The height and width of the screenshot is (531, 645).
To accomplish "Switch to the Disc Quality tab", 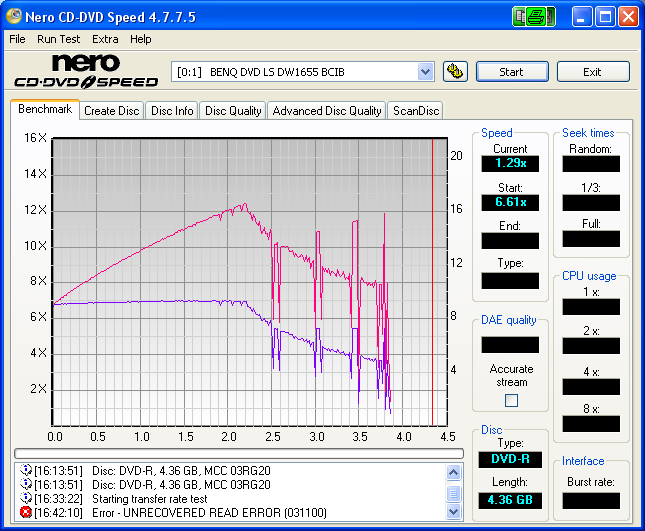I will [x=233, y=111].
